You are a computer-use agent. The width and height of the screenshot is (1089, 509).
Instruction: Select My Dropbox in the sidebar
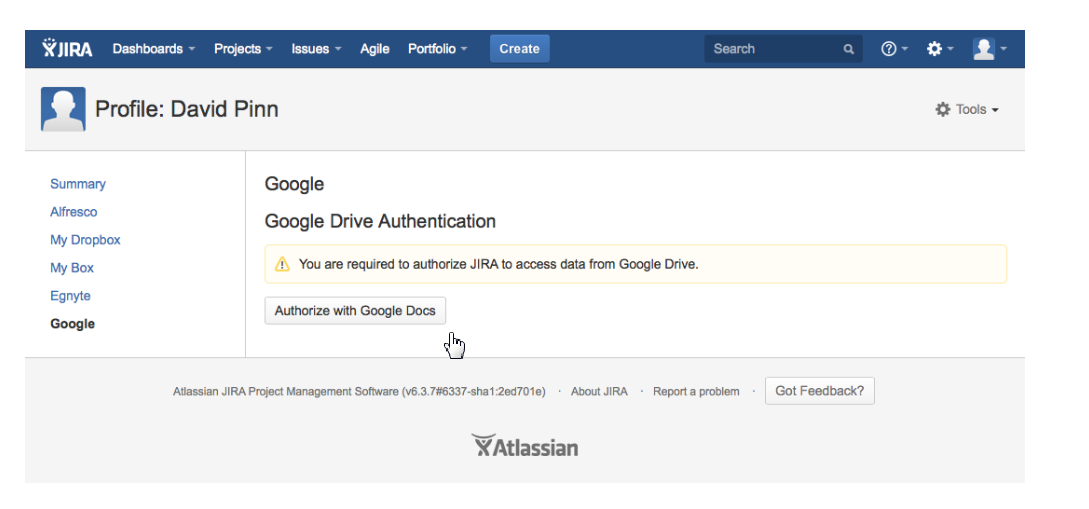point(85,240)
